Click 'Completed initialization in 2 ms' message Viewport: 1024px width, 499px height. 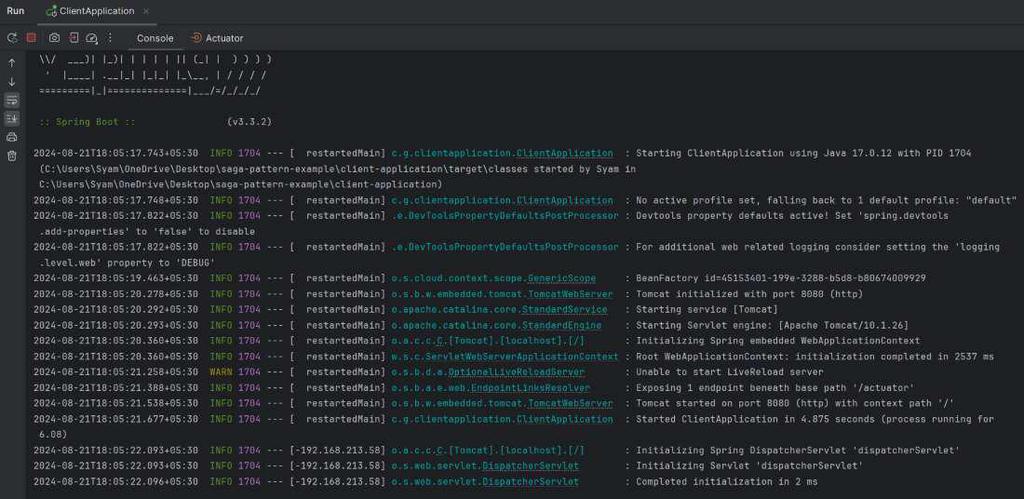726,481
